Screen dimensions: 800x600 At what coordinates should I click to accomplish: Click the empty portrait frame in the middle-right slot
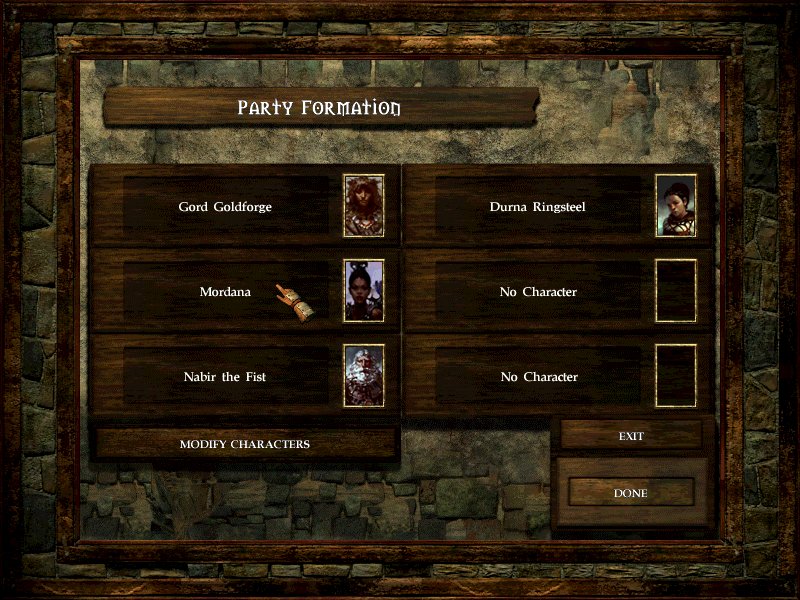point(676,291)
